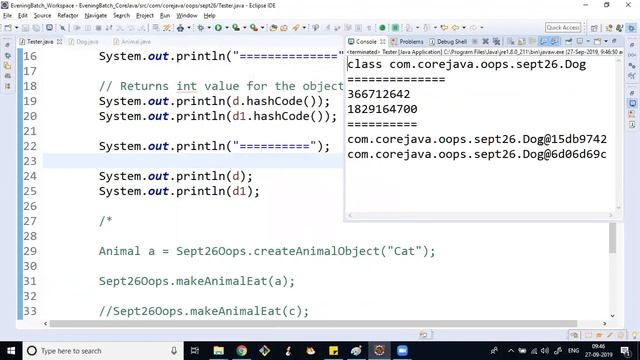Toggle Word Wrap in Console toolbar

(x=532, y=41)
